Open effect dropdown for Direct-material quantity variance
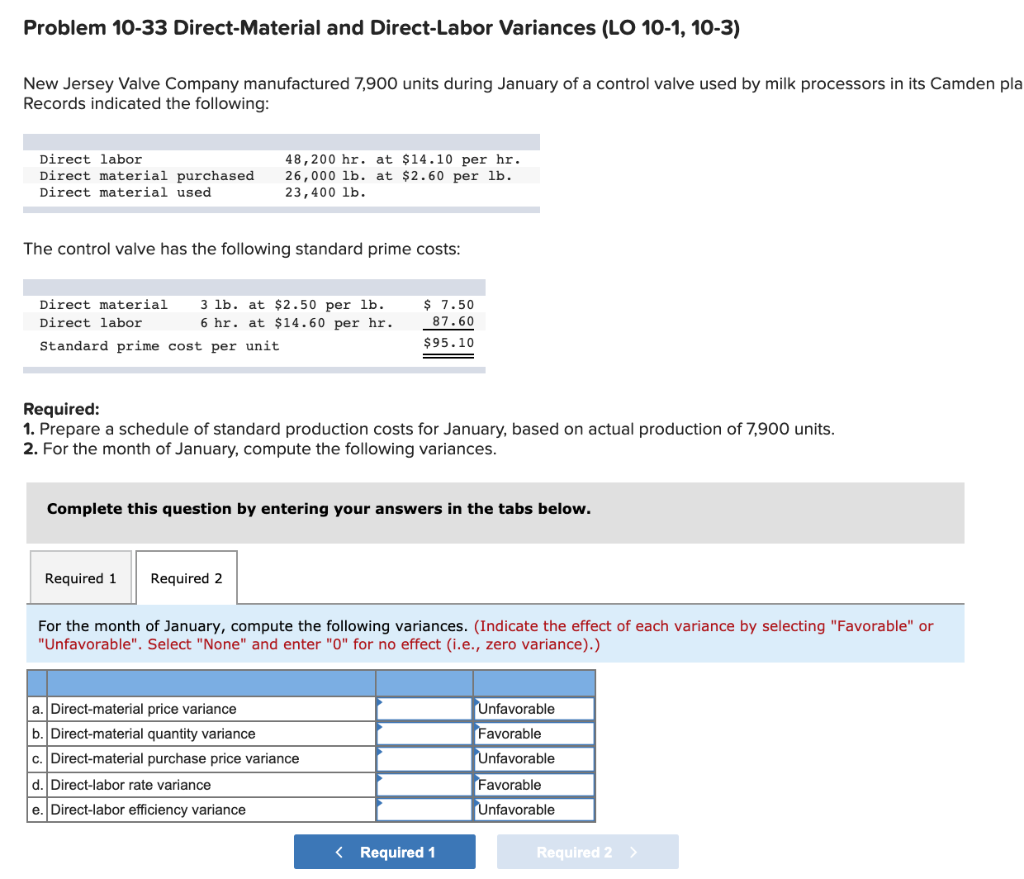1024x879 pixels. tap(534, 733)
